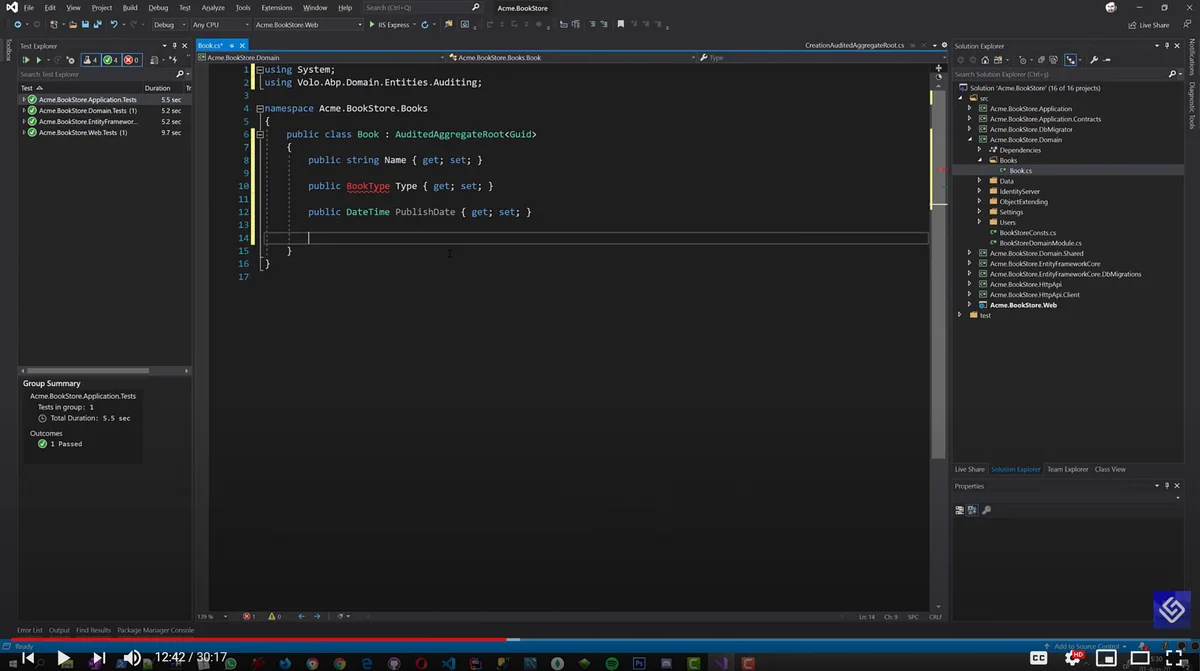Click the Live Share button
The height and width of the screenshot is (671, 1200).
click(1148, 25)
